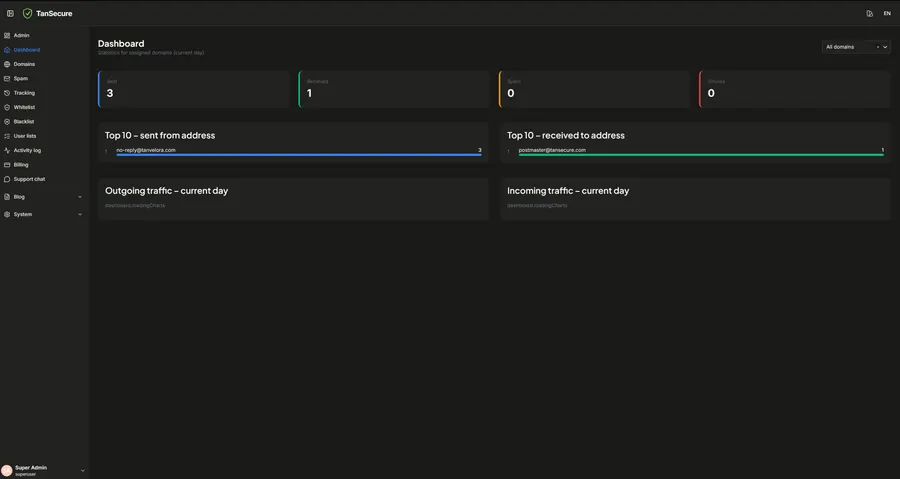The height and width of the screenshot is (479, 900).
Task: Switch language using the EN button
Action: tap(887, 13)
